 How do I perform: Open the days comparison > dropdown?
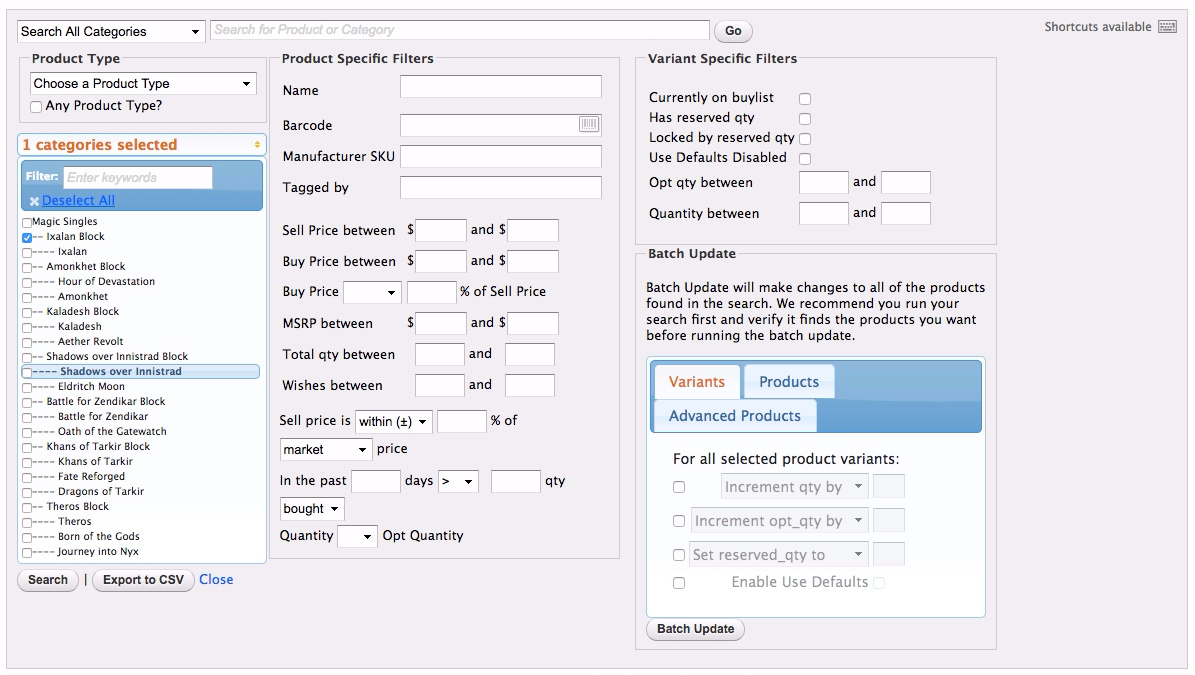coord(458,481)
